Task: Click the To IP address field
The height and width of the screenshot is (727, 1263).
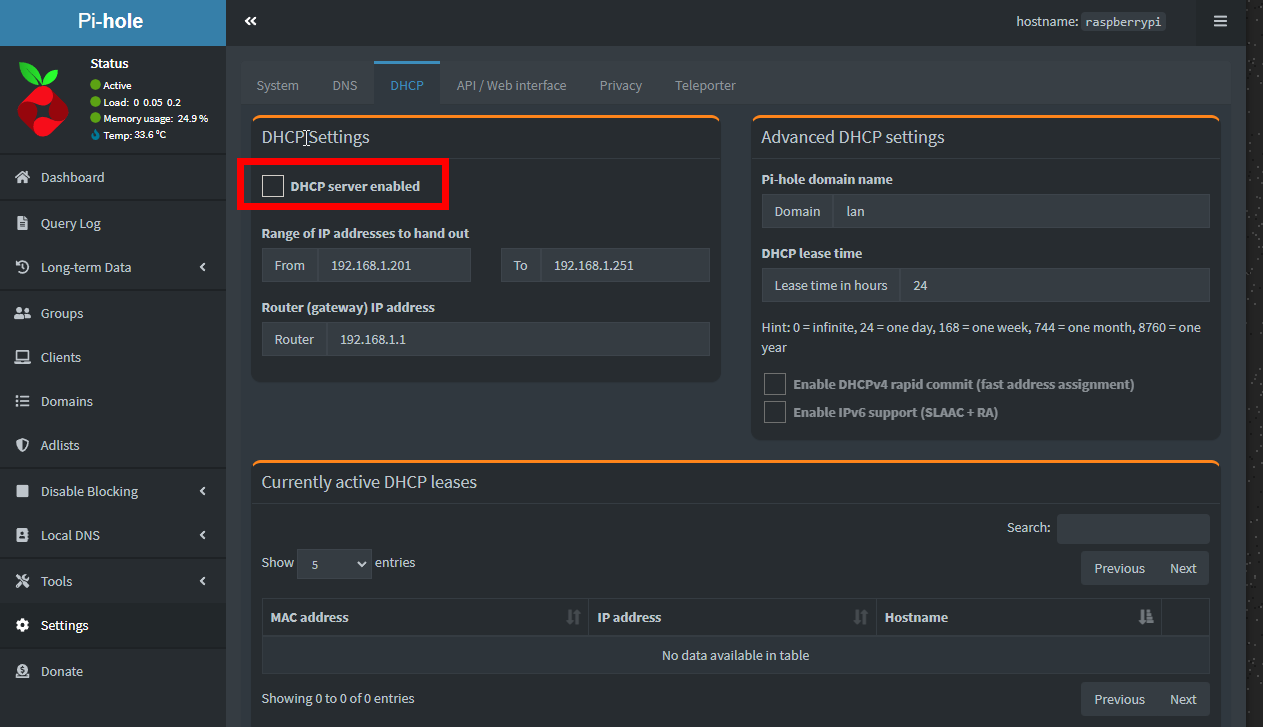Action: (x=625, y=265)
